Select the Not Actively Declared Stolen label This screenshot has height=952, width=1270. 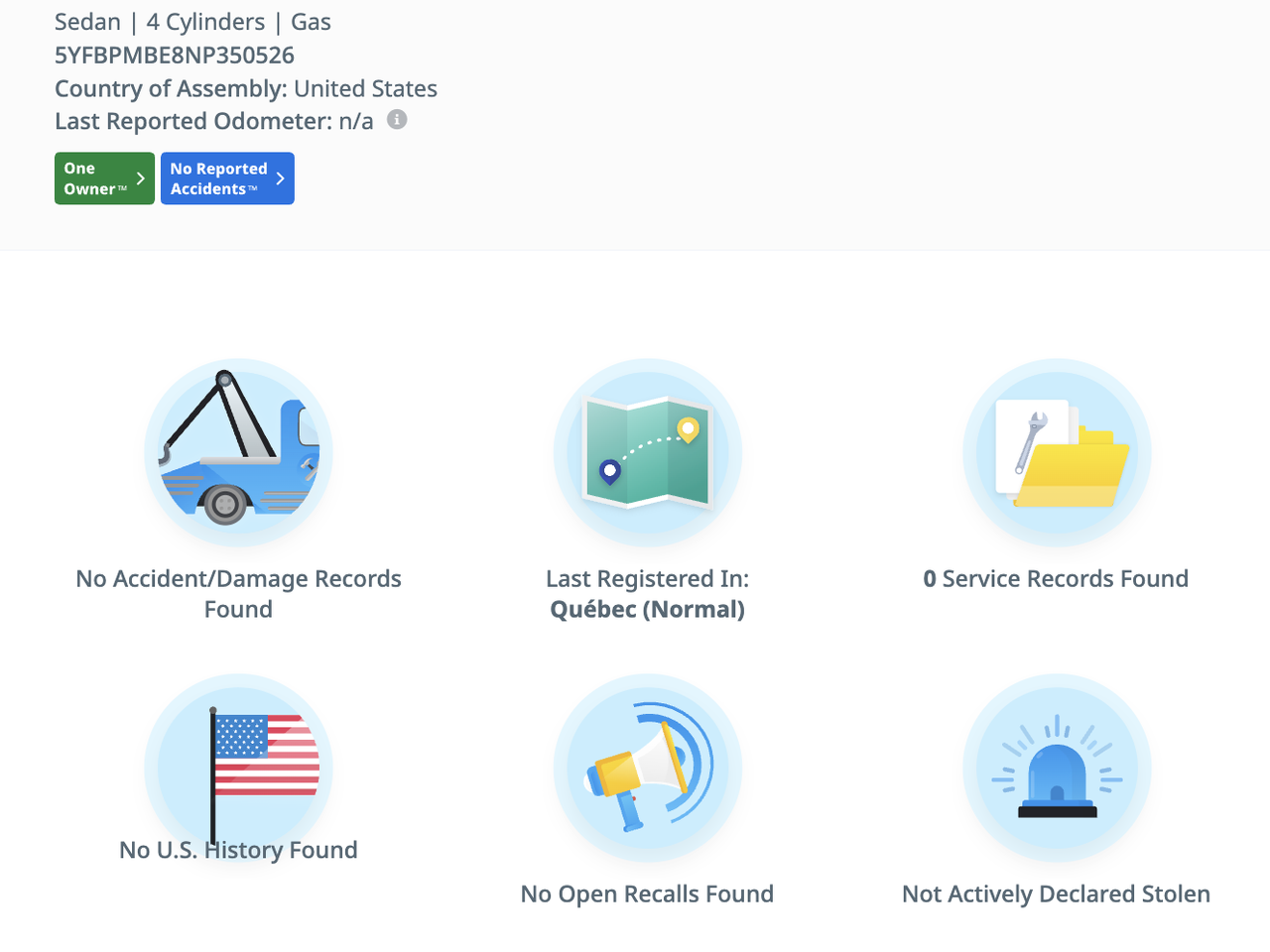(x=1056, y=893)
